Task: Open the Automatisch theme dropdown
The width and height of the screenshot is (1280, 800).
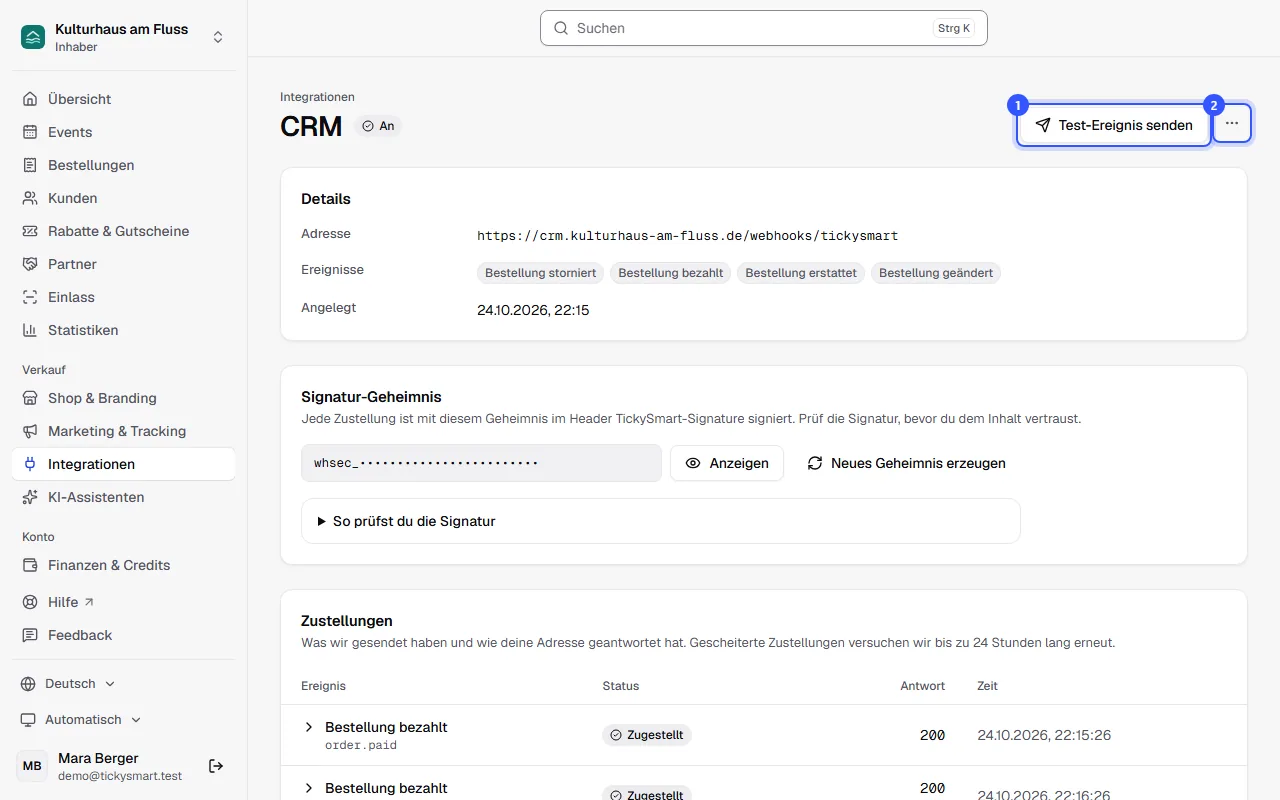Action: [x=81, y=720]
